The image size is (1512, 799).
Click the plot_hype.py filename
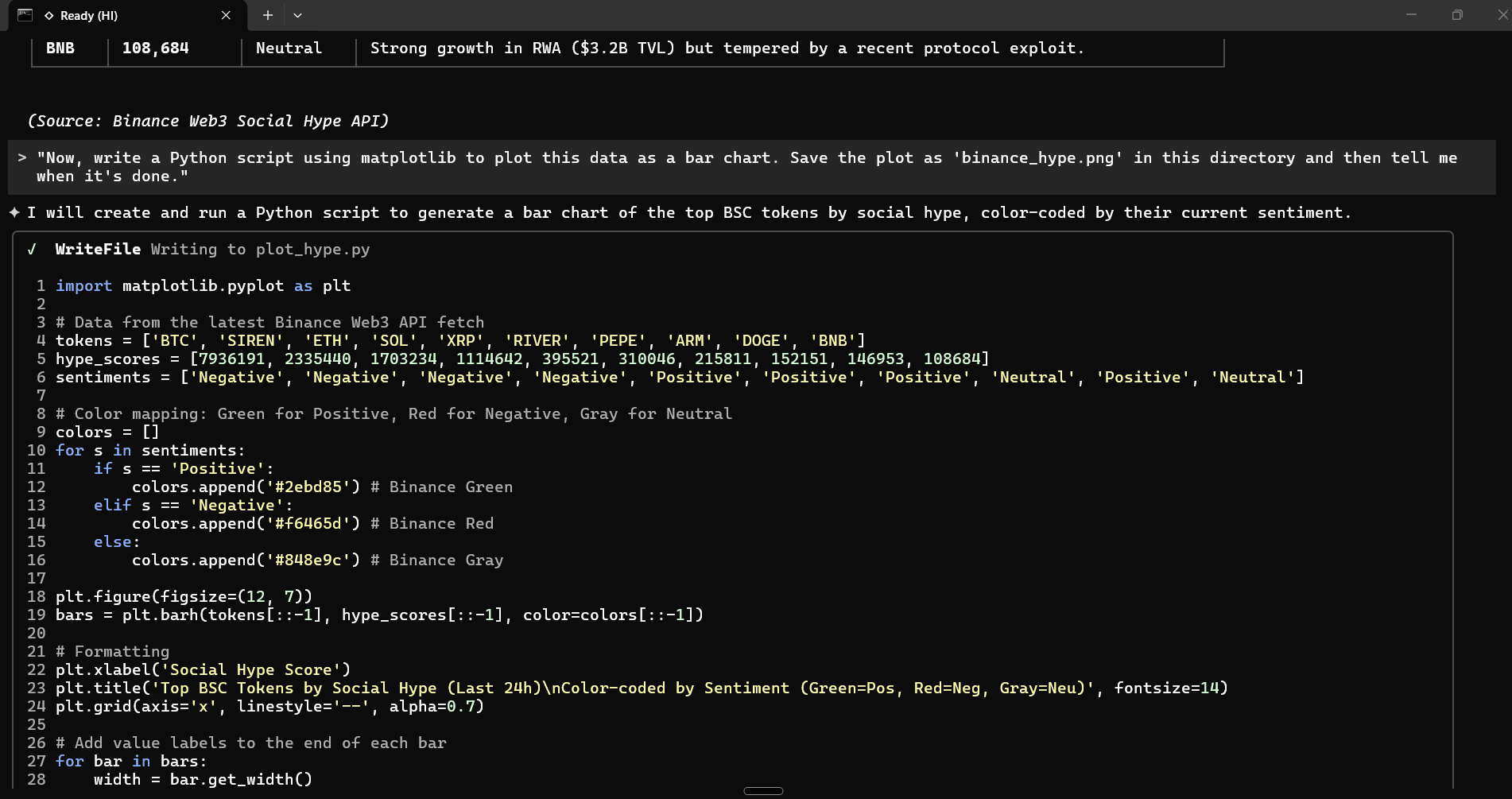point(312,250)
